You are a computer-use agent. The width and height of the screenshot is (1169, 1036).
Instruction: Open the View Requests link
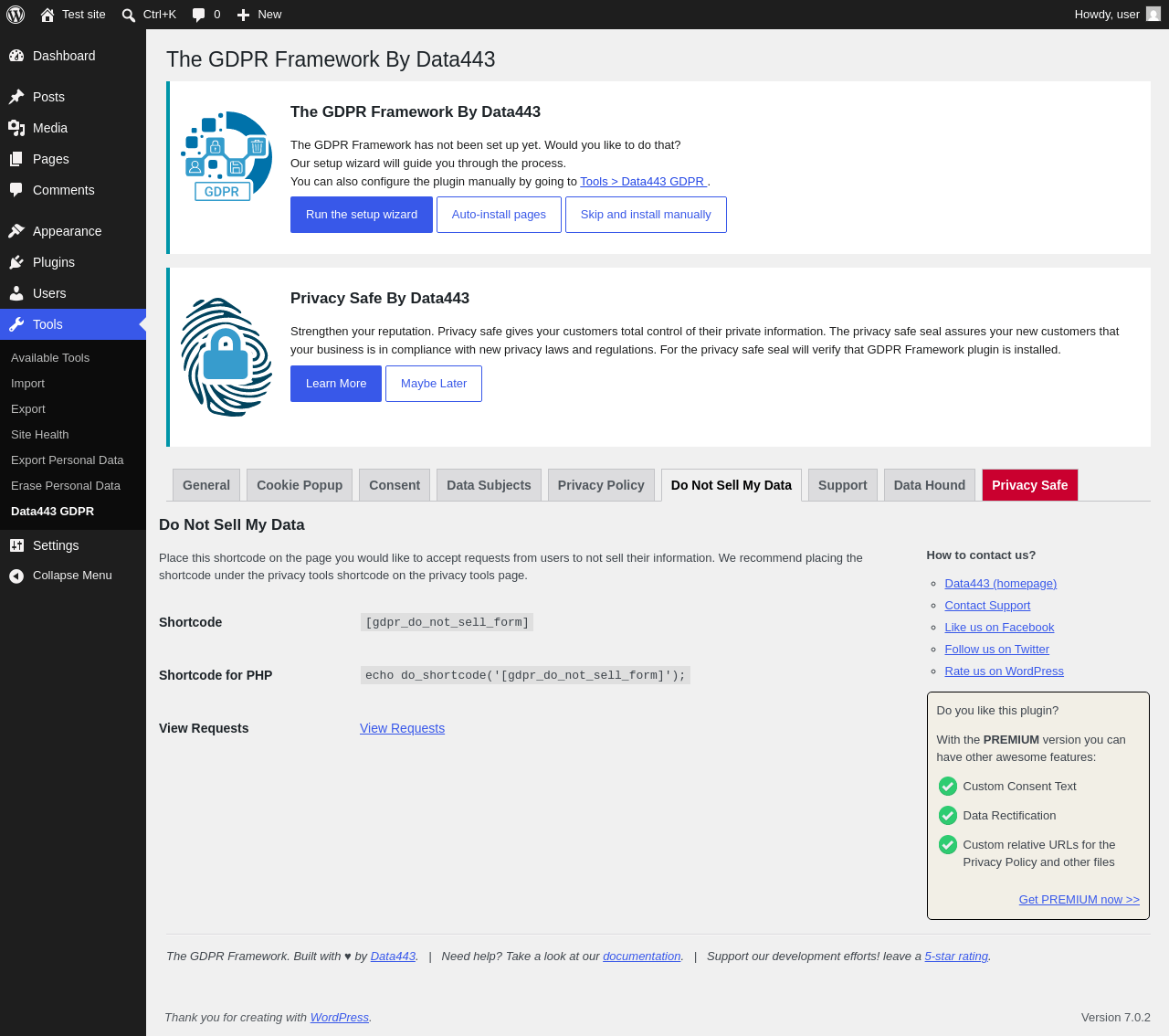pos(402,728)
